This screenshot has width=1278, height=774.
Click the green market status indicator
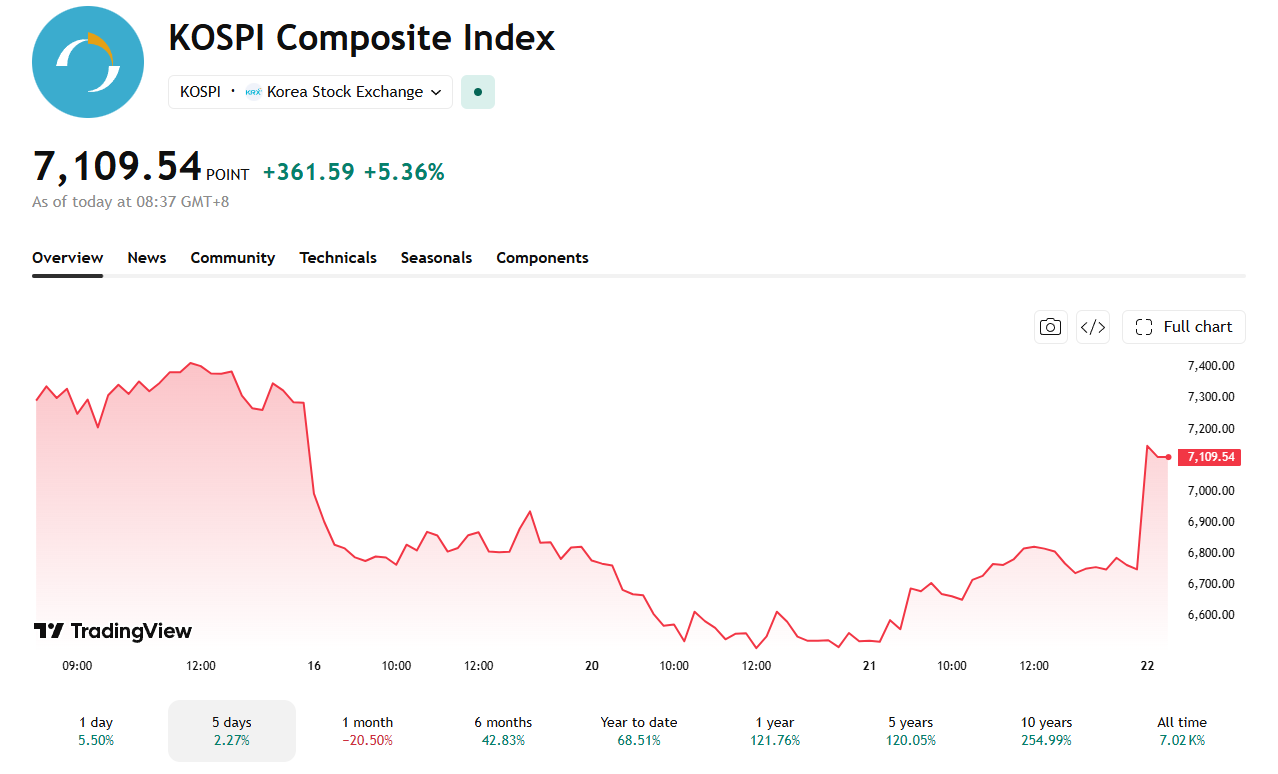click(x=478, y=92)
